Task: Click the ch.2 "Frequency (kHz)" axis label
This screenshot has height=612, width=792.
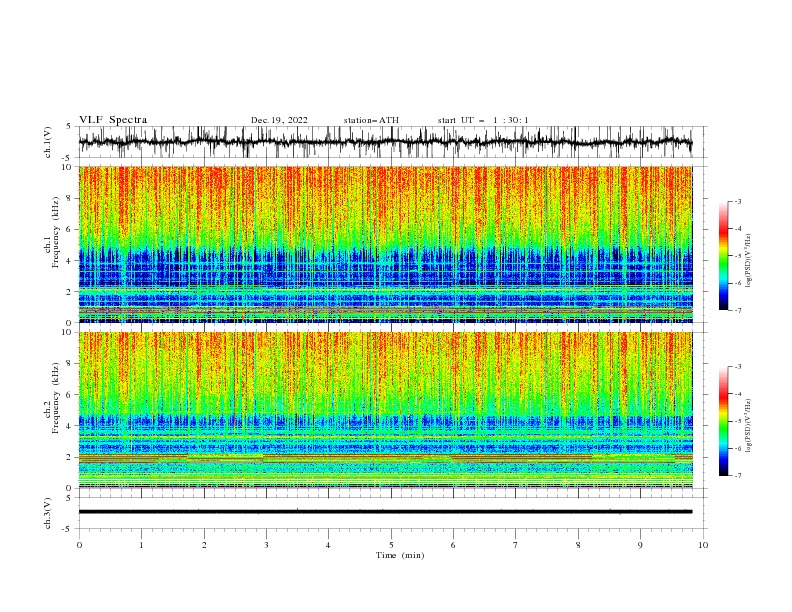Action: pos(56,398)
